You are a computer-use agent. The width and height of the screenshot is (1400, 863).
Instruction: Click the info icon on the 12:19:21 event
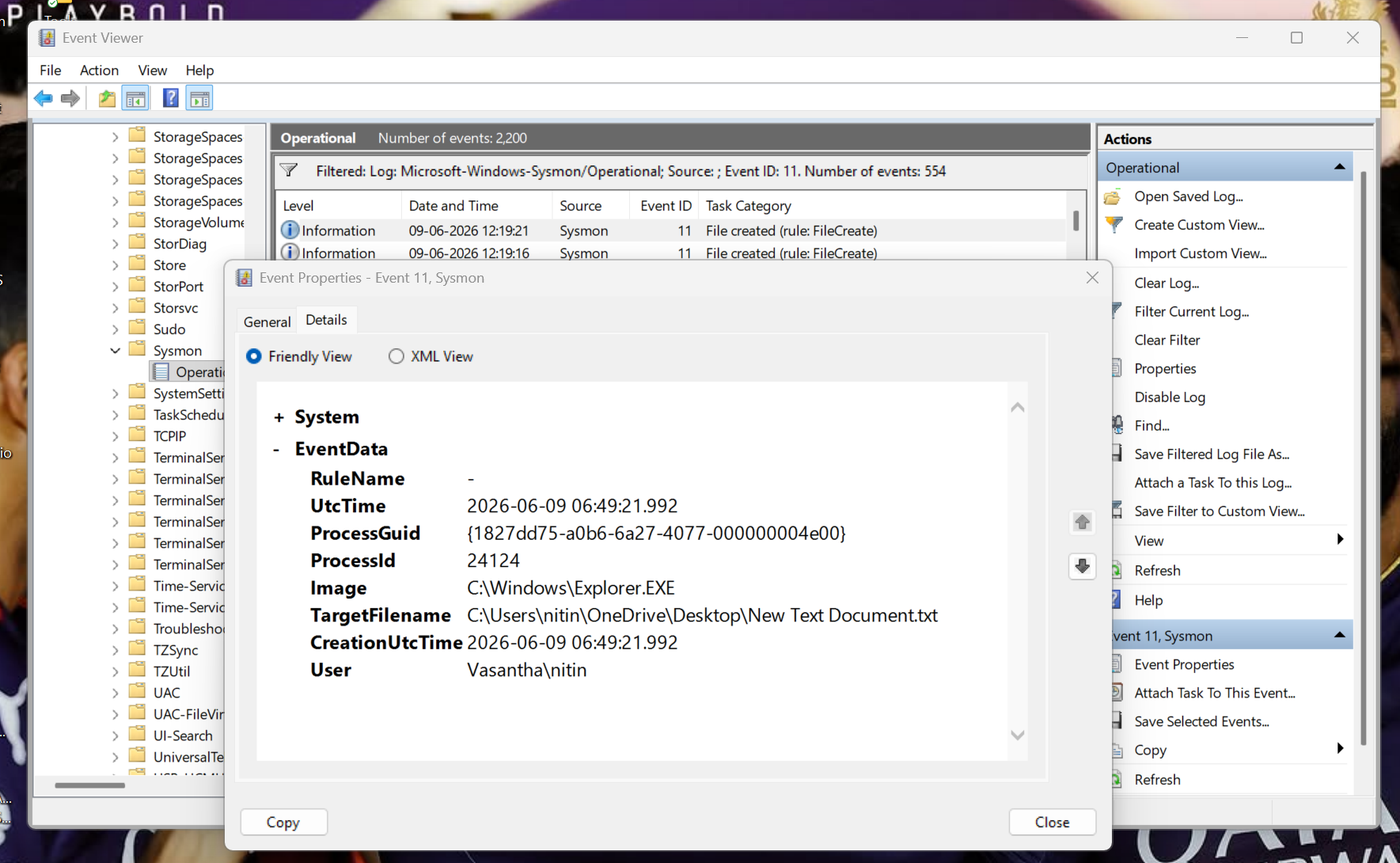[x=290, y=230]
